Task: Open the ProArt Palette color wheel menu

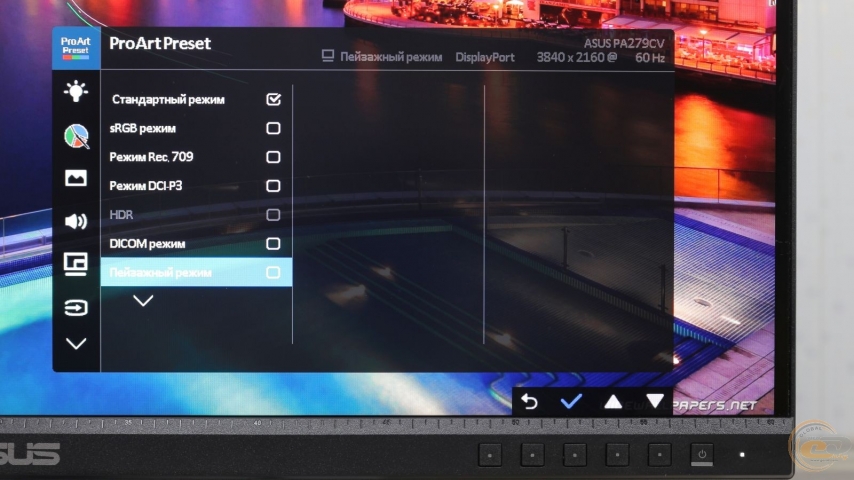Action: (76, 136)
